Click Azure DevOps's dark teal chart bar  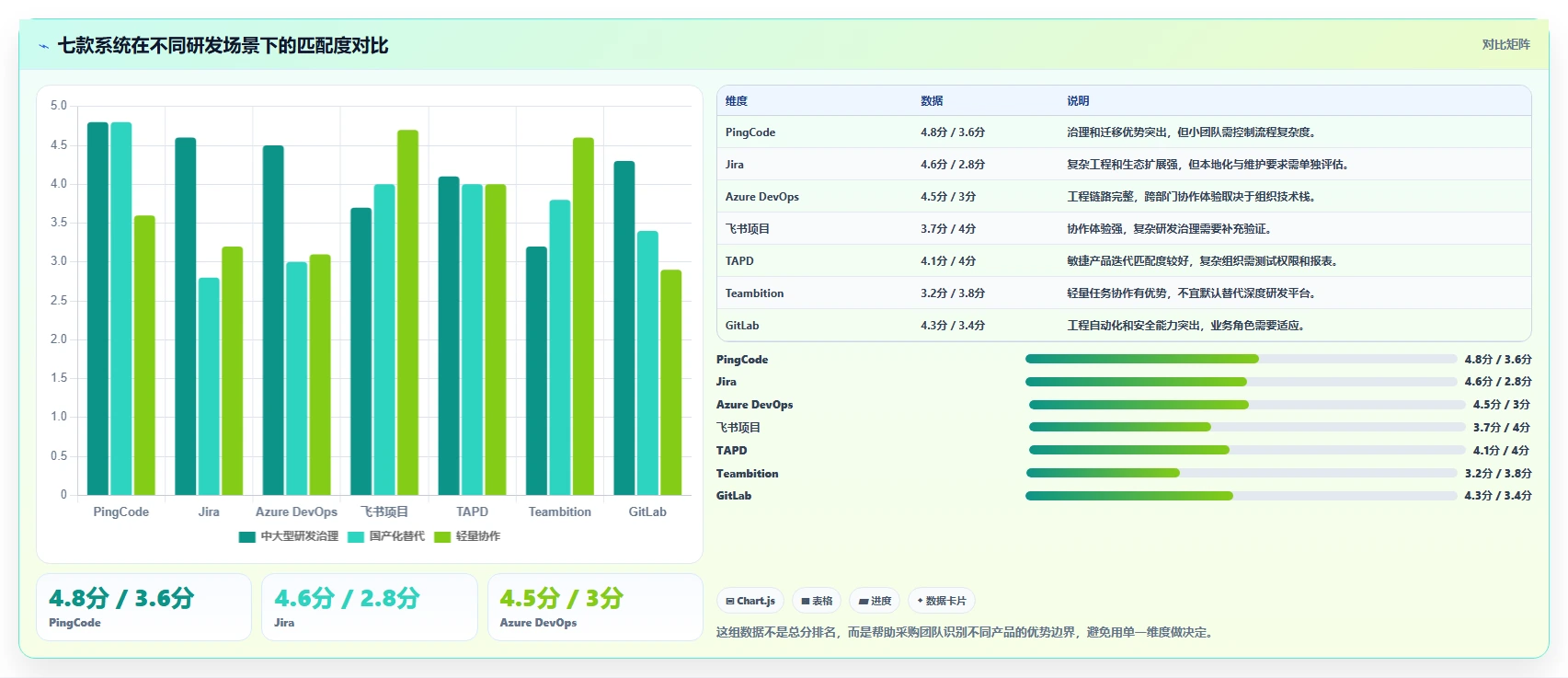(x=273, y=321)
